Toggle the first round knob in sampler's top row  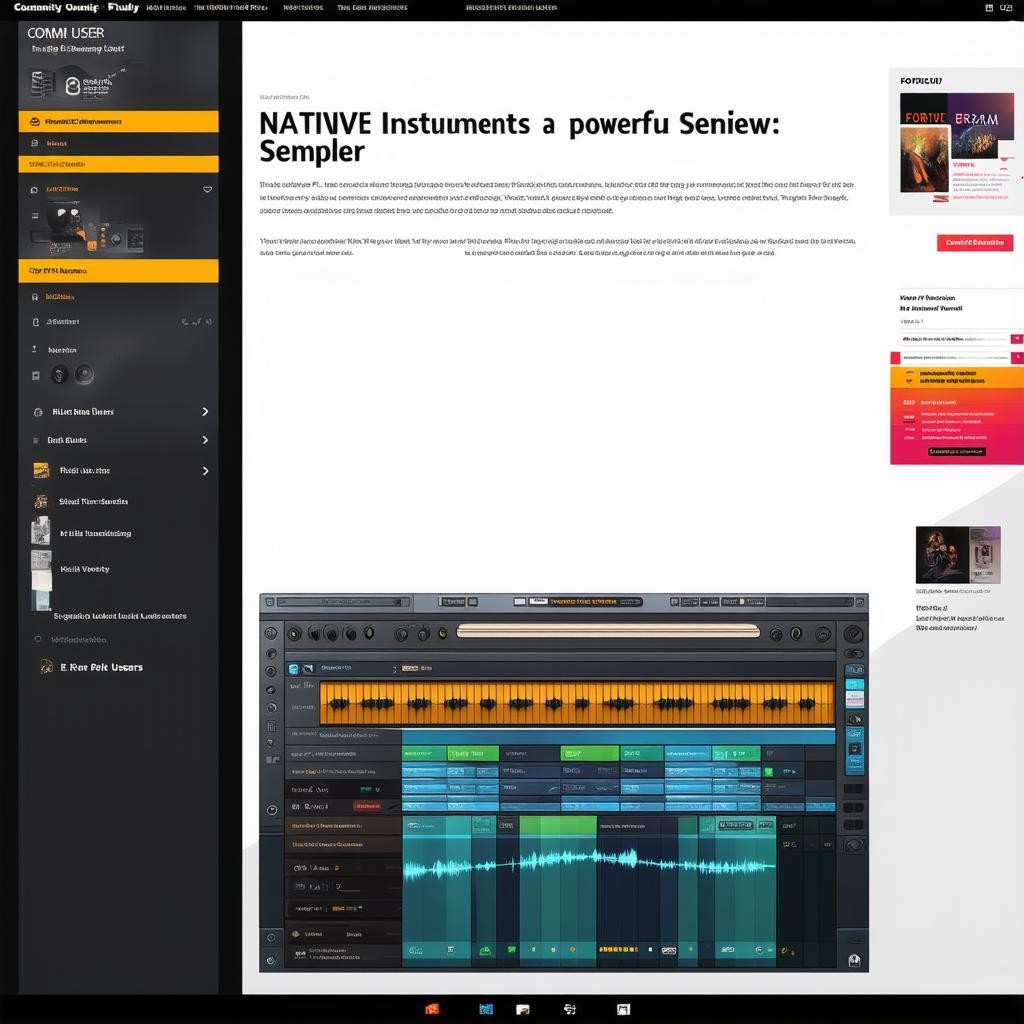pos(294,633)
